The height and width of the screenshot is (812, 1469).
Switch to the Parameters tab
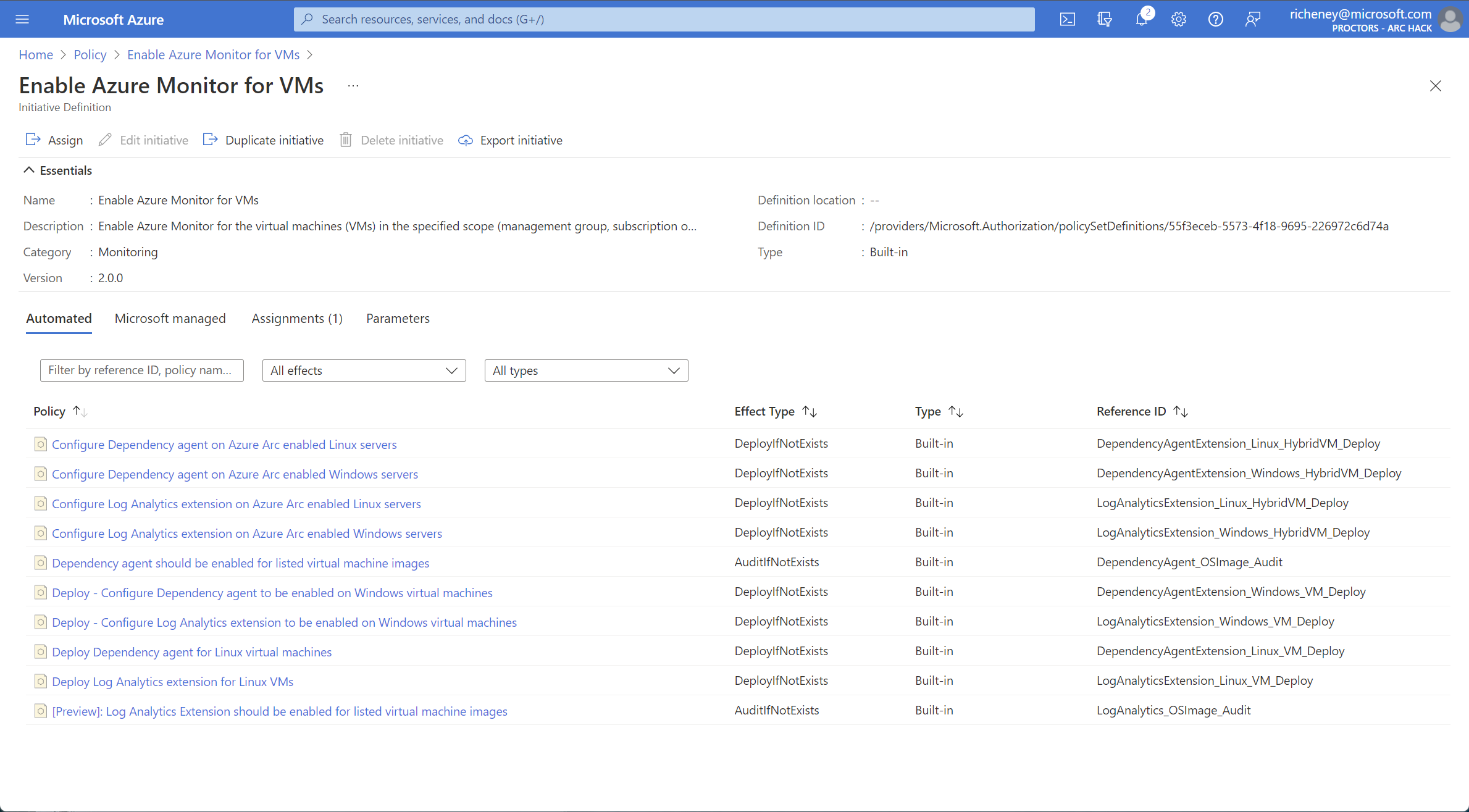[398, 318]
